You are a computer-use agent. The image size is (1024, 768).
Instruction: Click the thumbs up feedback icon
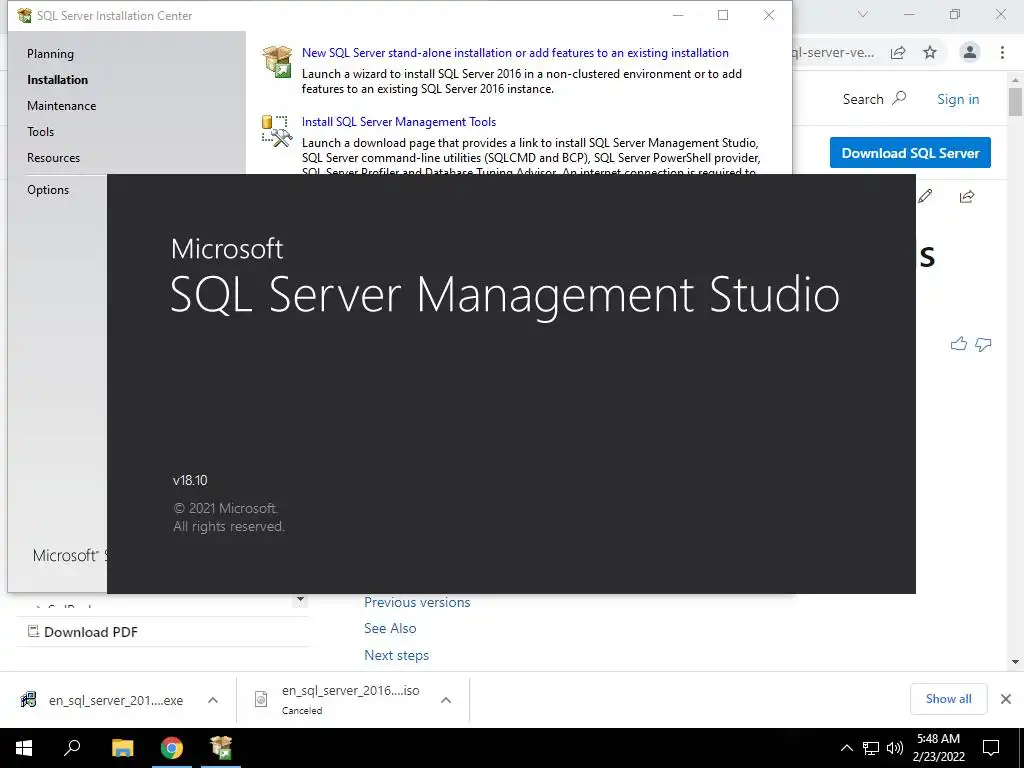click(959, 344)
